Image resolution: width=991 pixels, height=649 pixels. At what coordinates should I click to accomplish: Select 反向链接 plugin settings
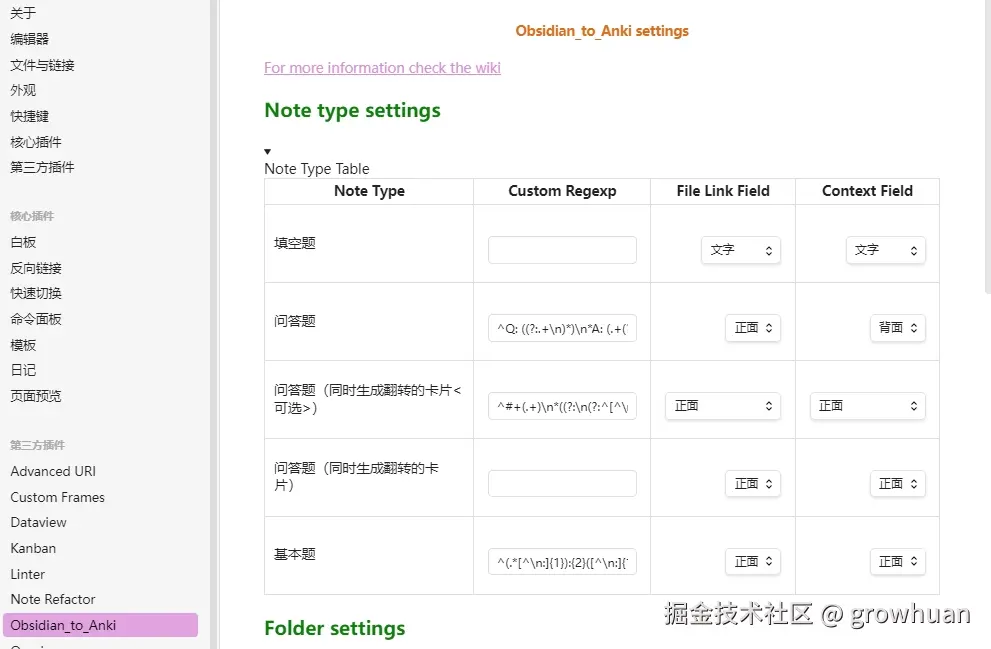(x=36, y=268)
